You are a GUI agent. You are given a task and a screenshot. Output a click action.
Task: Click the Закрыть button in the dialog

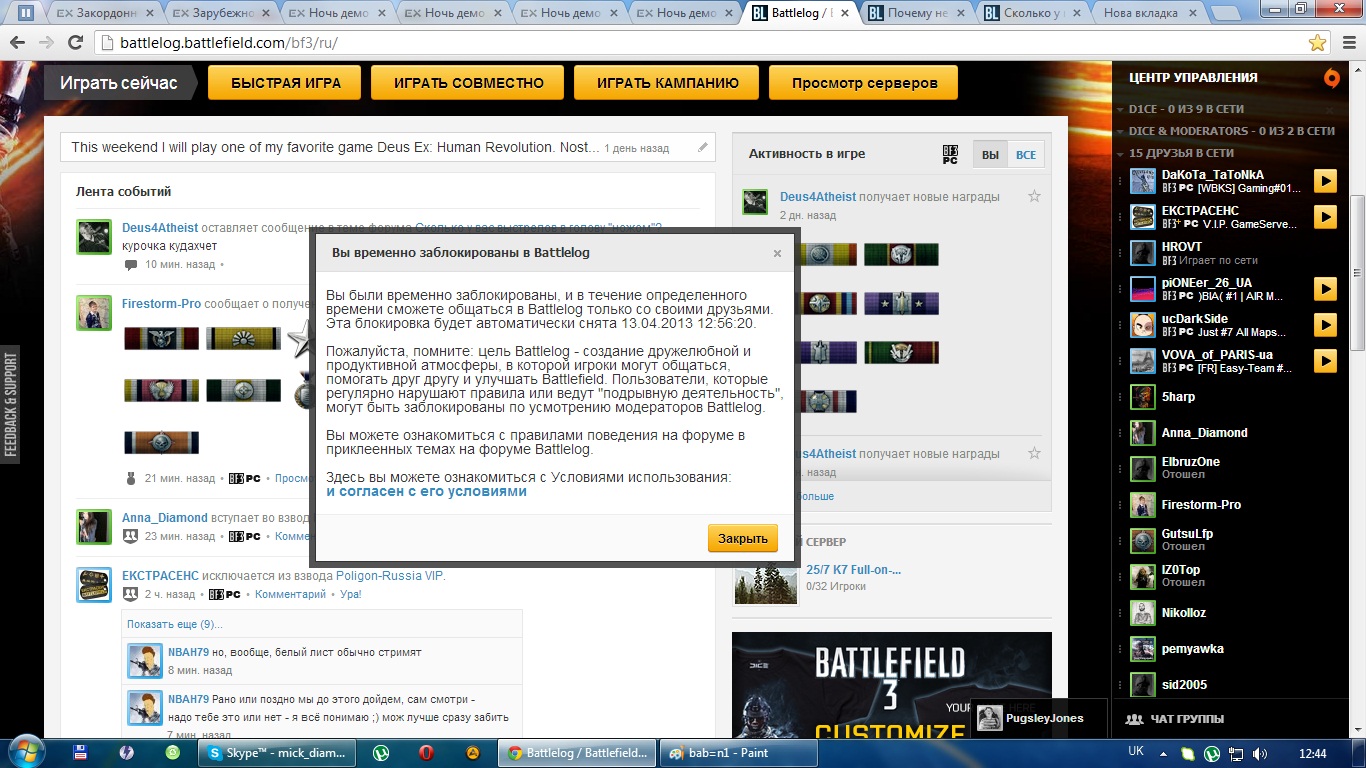(x=743, y=538)
